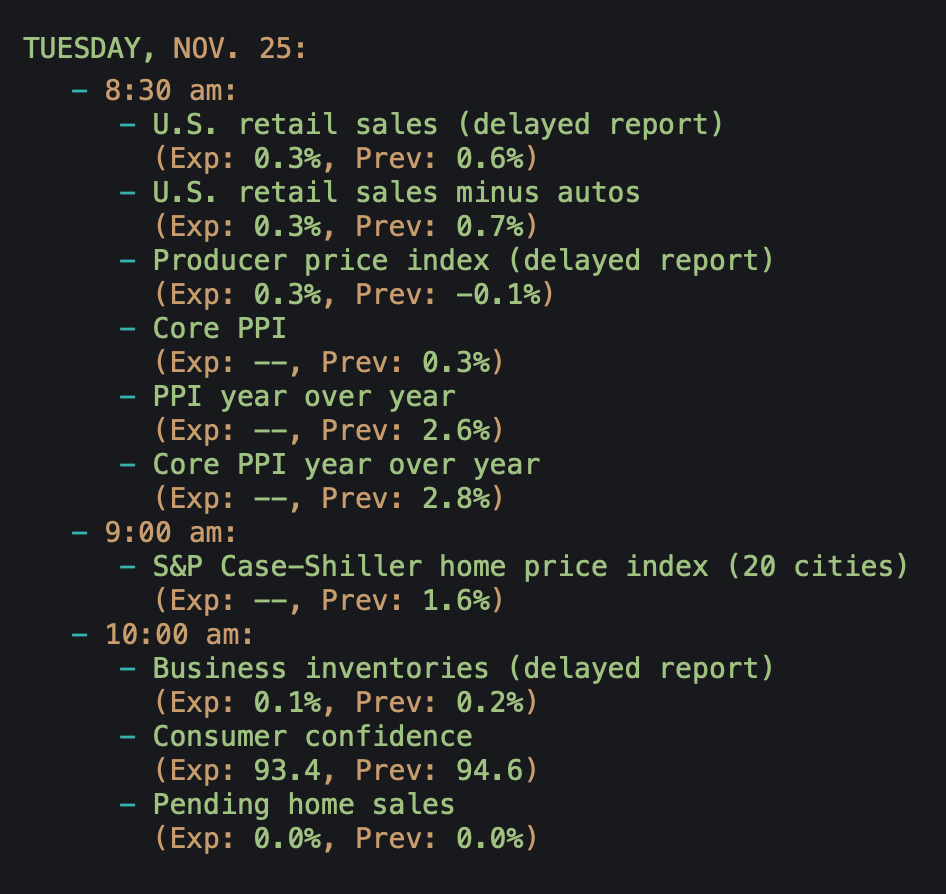Image resolution: width=946 pixels, height=894 pixels.
Task: Select the 8:30 am time entry
Action: (x=170, y=91)
